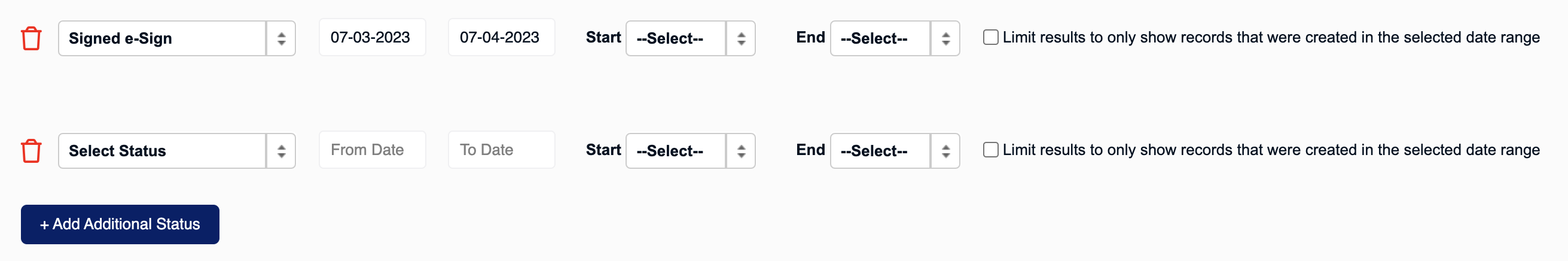Click arrows icon of End select, Select Status row

tap(945, 151)
